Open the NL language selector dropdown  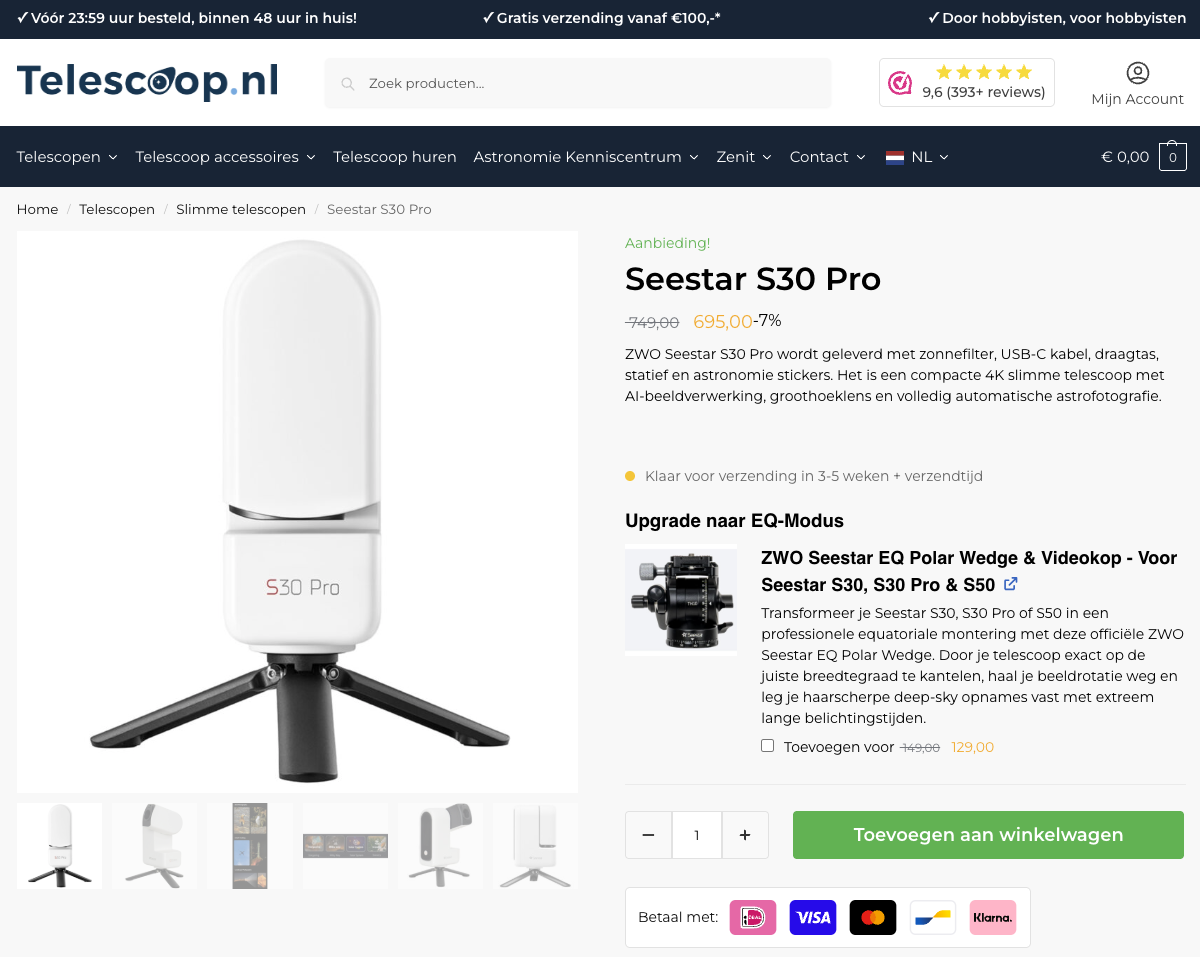917,157
